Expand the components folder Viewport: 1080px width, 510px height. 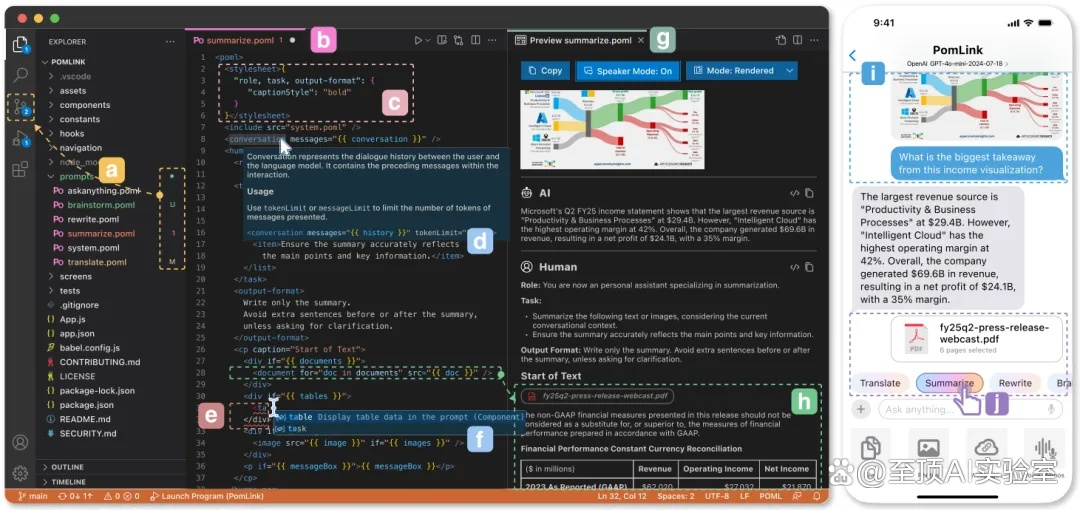click(x=84, y=105)
